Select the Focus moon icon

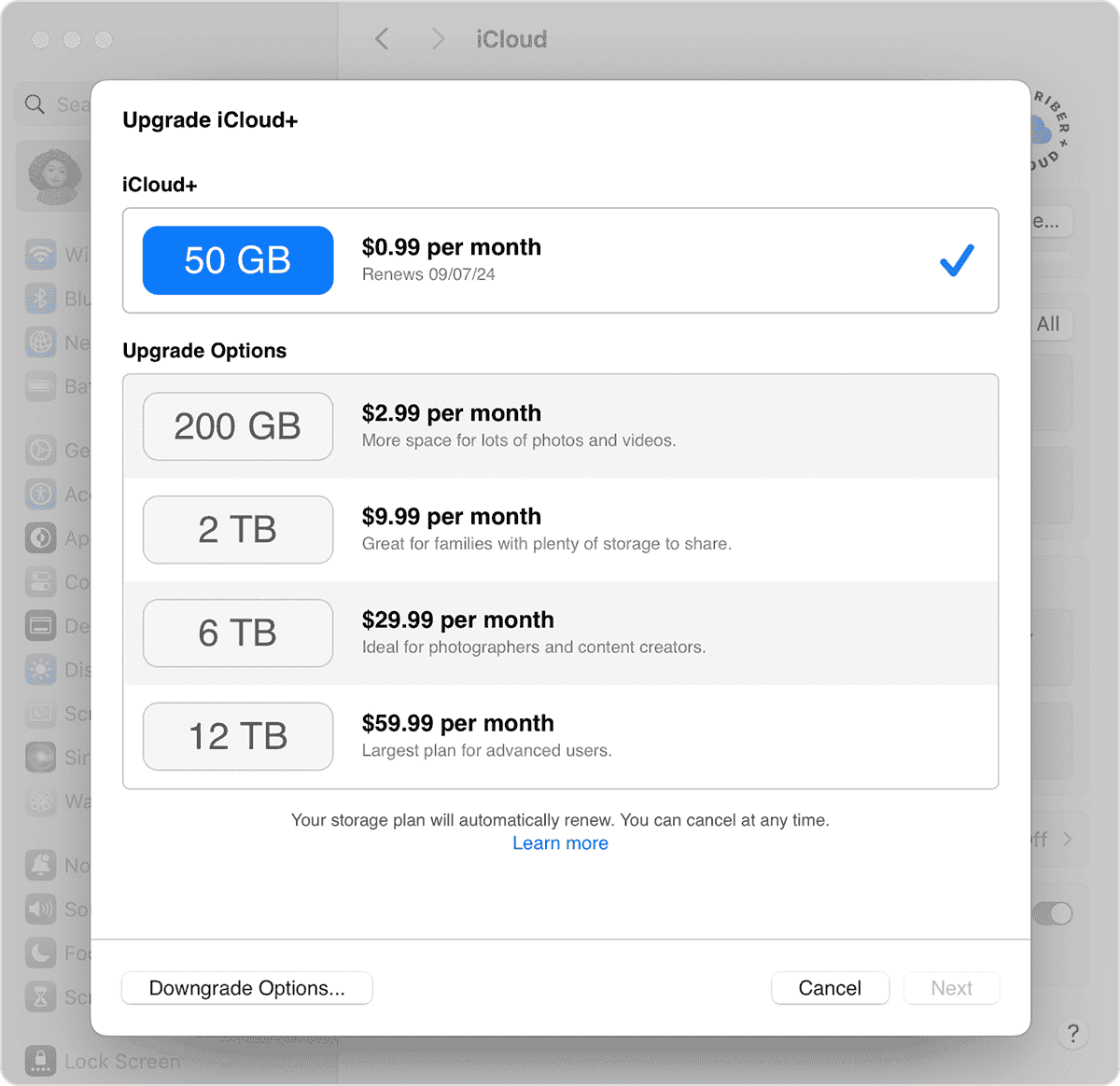pos(41,953)
